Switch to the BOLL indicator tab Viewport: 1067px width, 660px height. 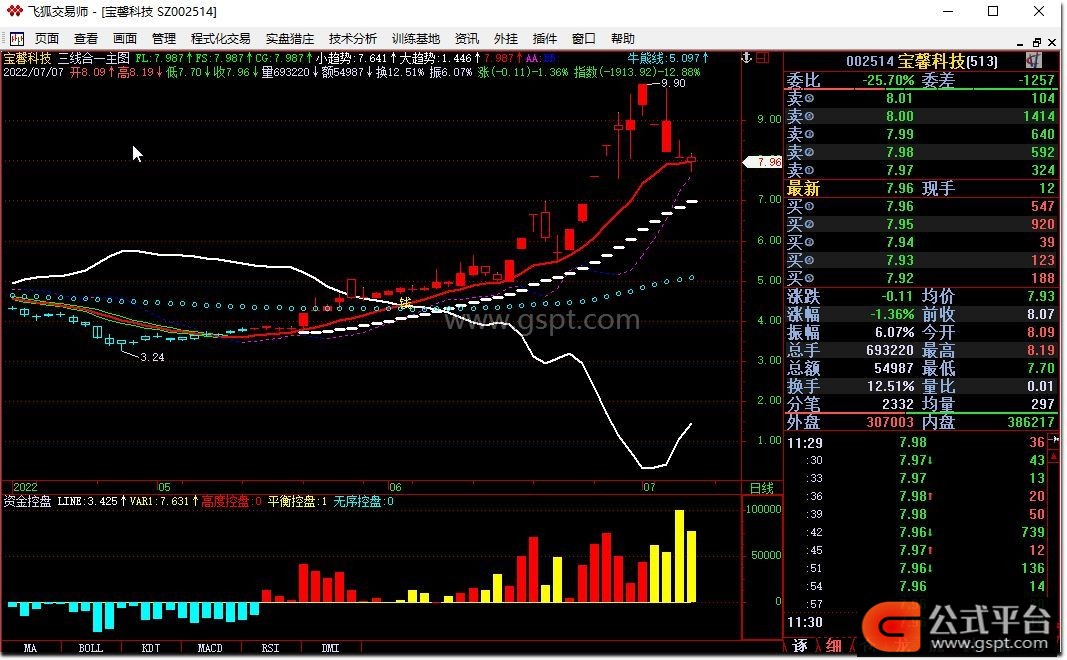[x=91, y=648]
